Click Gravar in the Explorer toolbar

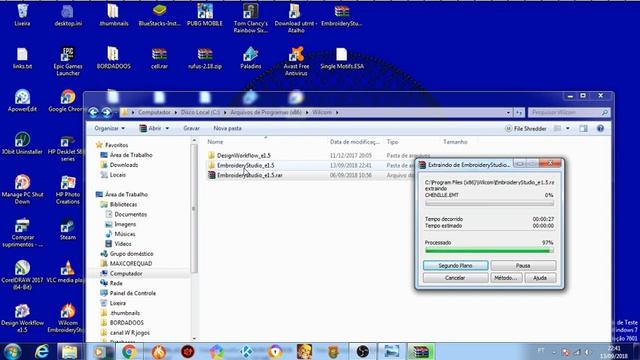point(191,128)
